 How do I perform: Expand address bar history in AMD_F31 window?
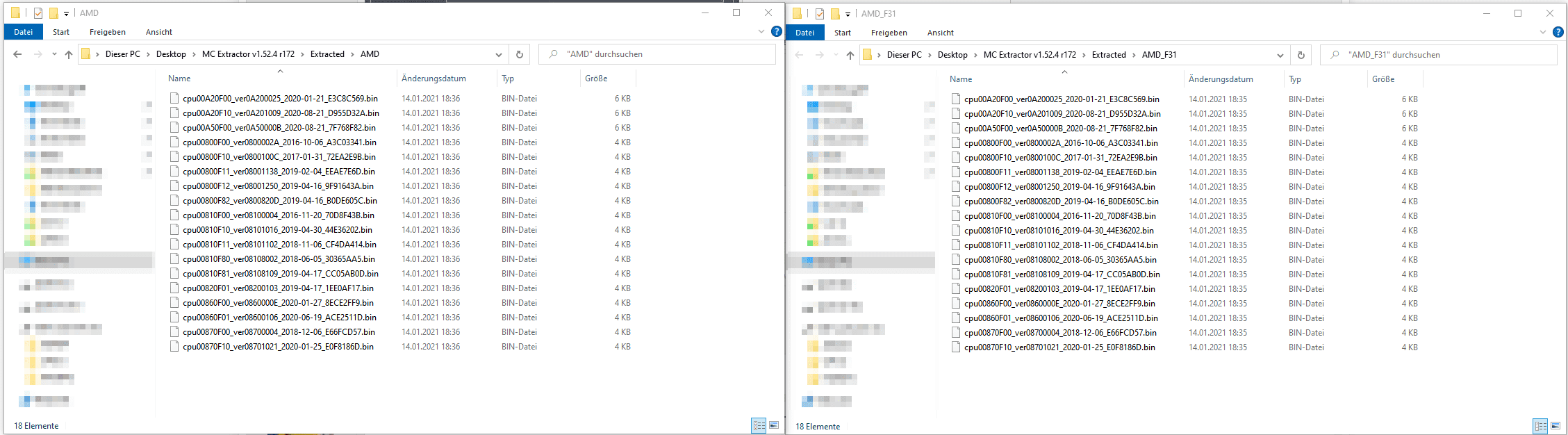[x=1280, y=55]
